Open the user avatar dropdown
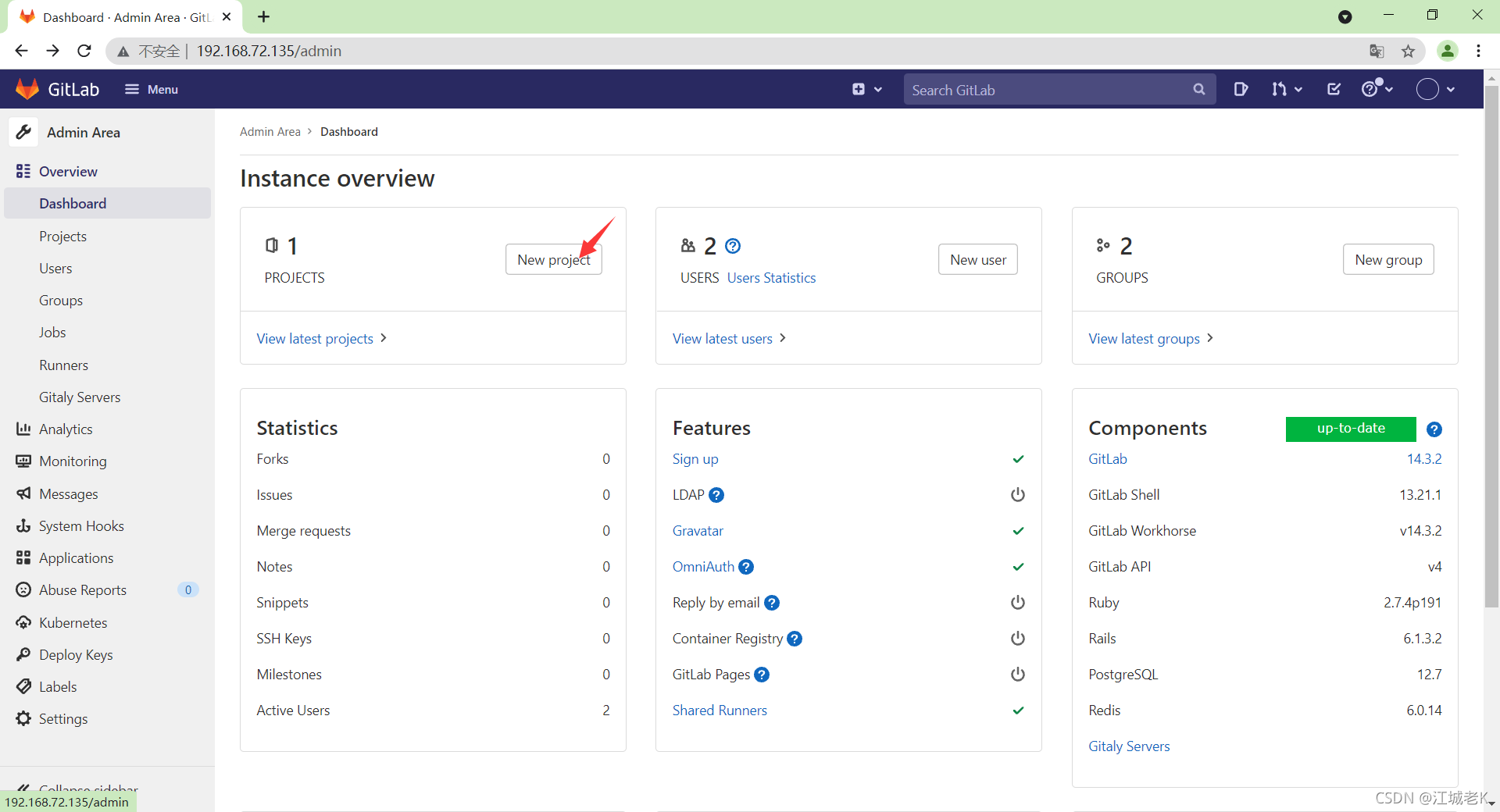The width and height of the screenshot is (1500, 812). [x=1435, y=89]
